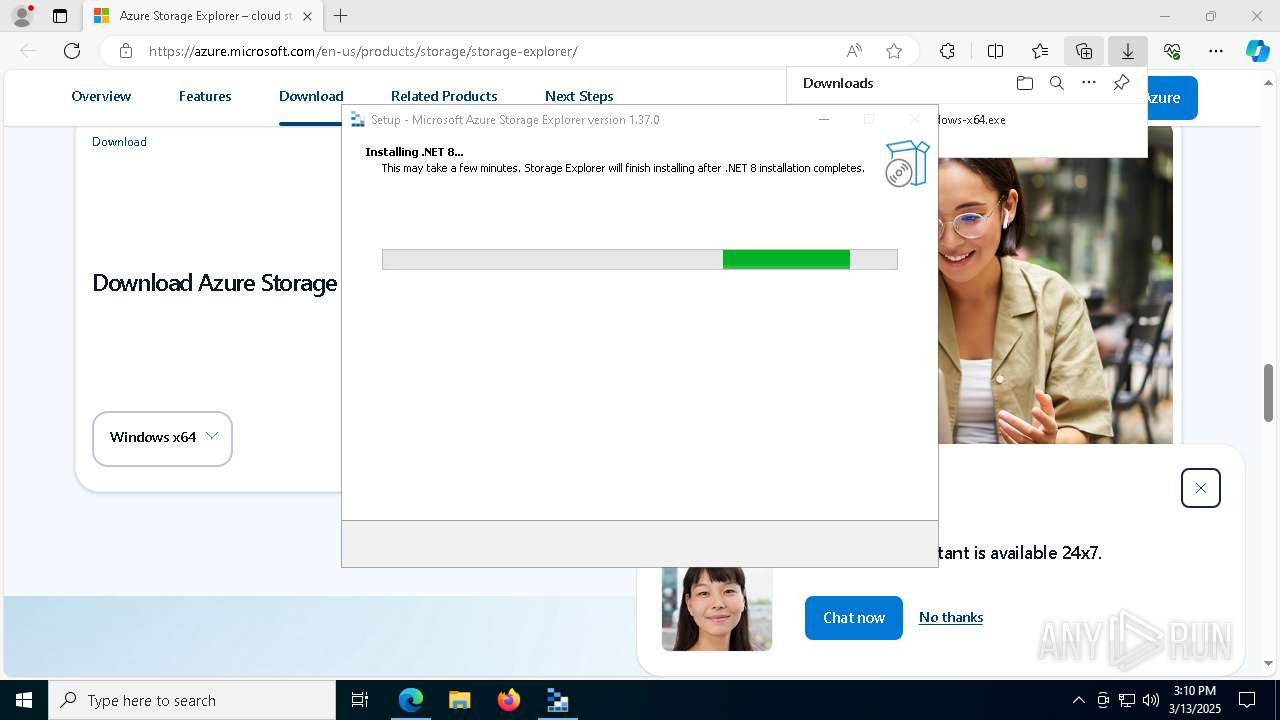The image size is (1280, 720).
Task: Open the Related Products tab
Action: coord(444,96)
